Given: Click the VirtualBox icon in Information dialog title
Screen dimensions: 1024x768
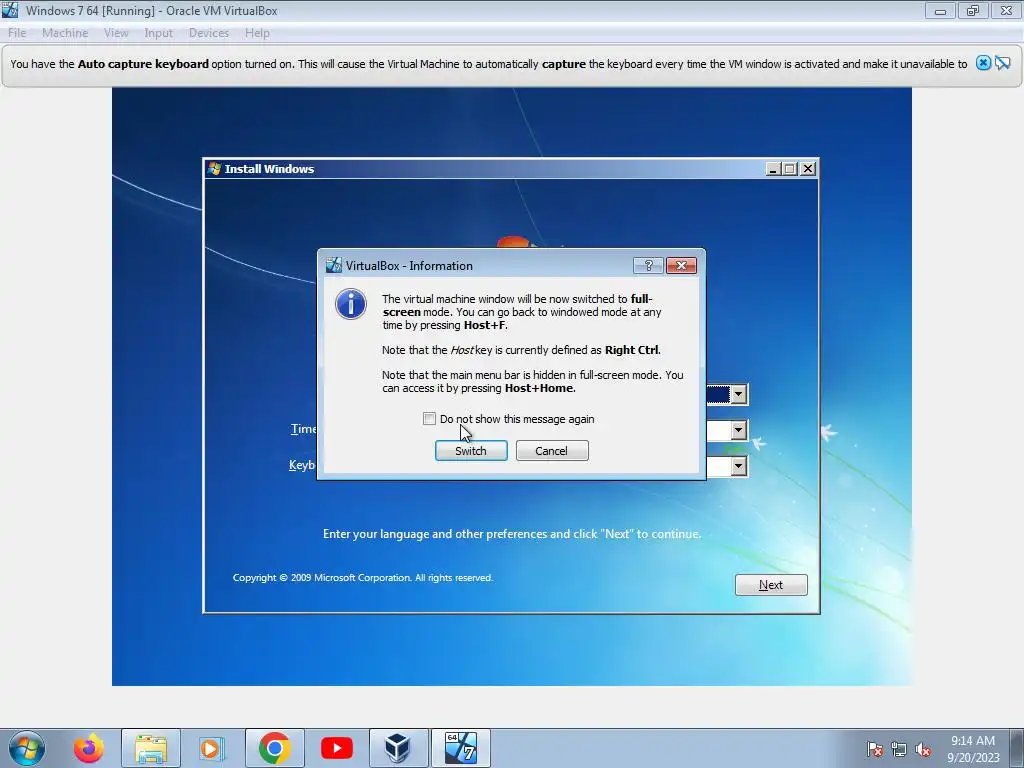Looking at the screenshot, I should pos(334,265).
